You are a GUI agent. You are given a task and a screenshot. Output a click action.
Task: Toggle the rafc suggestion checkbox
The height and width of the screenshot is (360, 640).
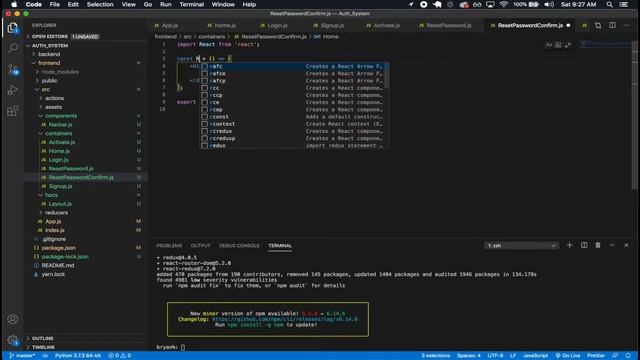point(204,66)
